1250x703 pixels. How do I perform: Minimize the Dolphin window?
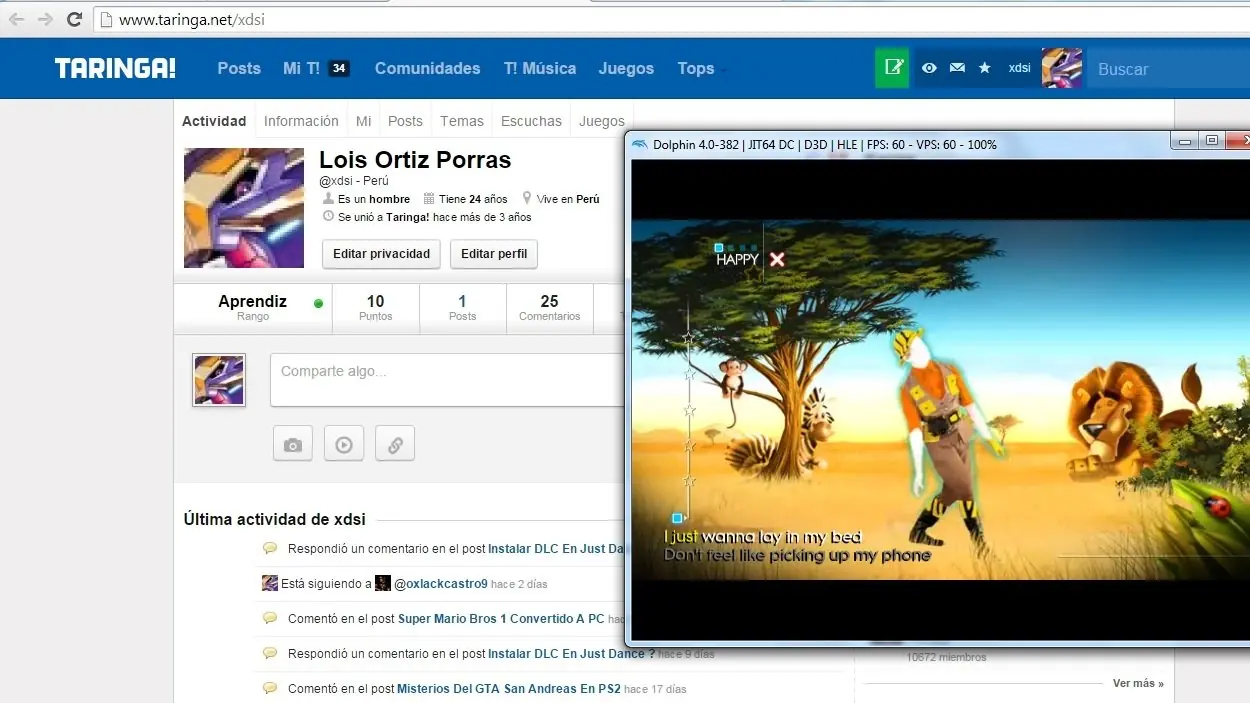tap(1184, 142)
